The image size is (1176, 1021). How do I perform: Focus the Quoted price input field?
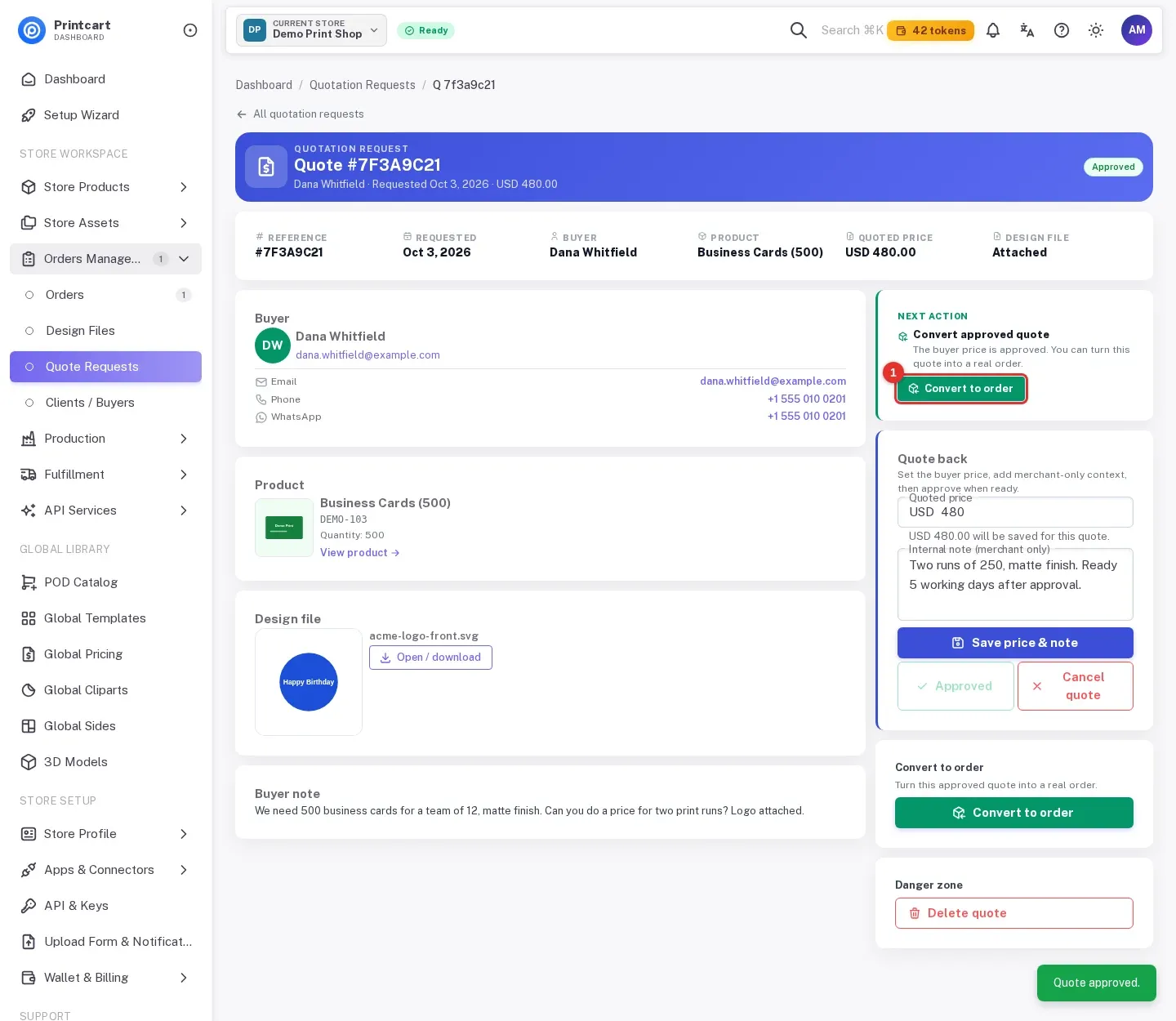pyautogui.click(x=1015, y=512)
